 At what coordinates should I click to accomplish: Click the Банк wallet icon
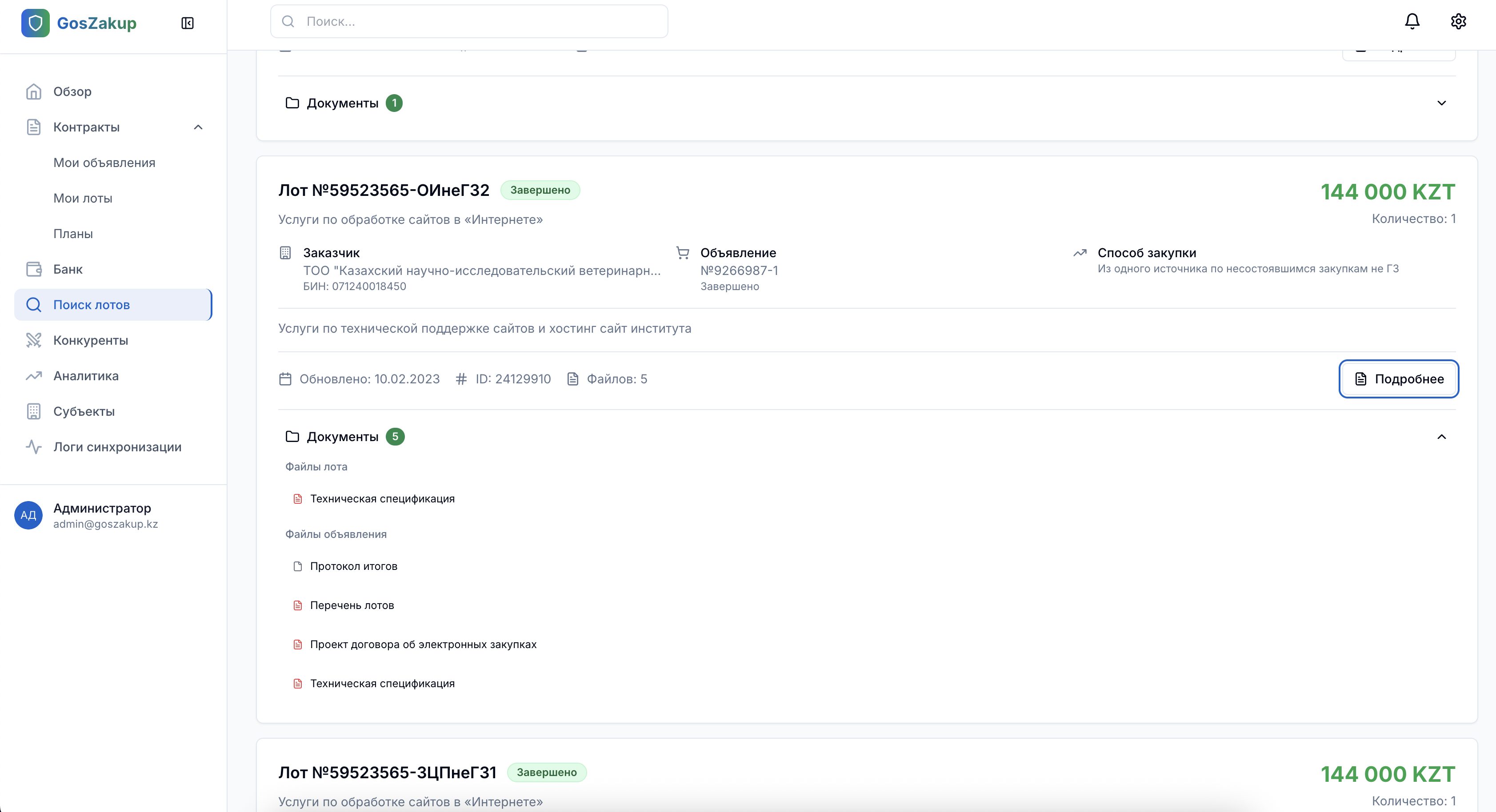(34, 269)
